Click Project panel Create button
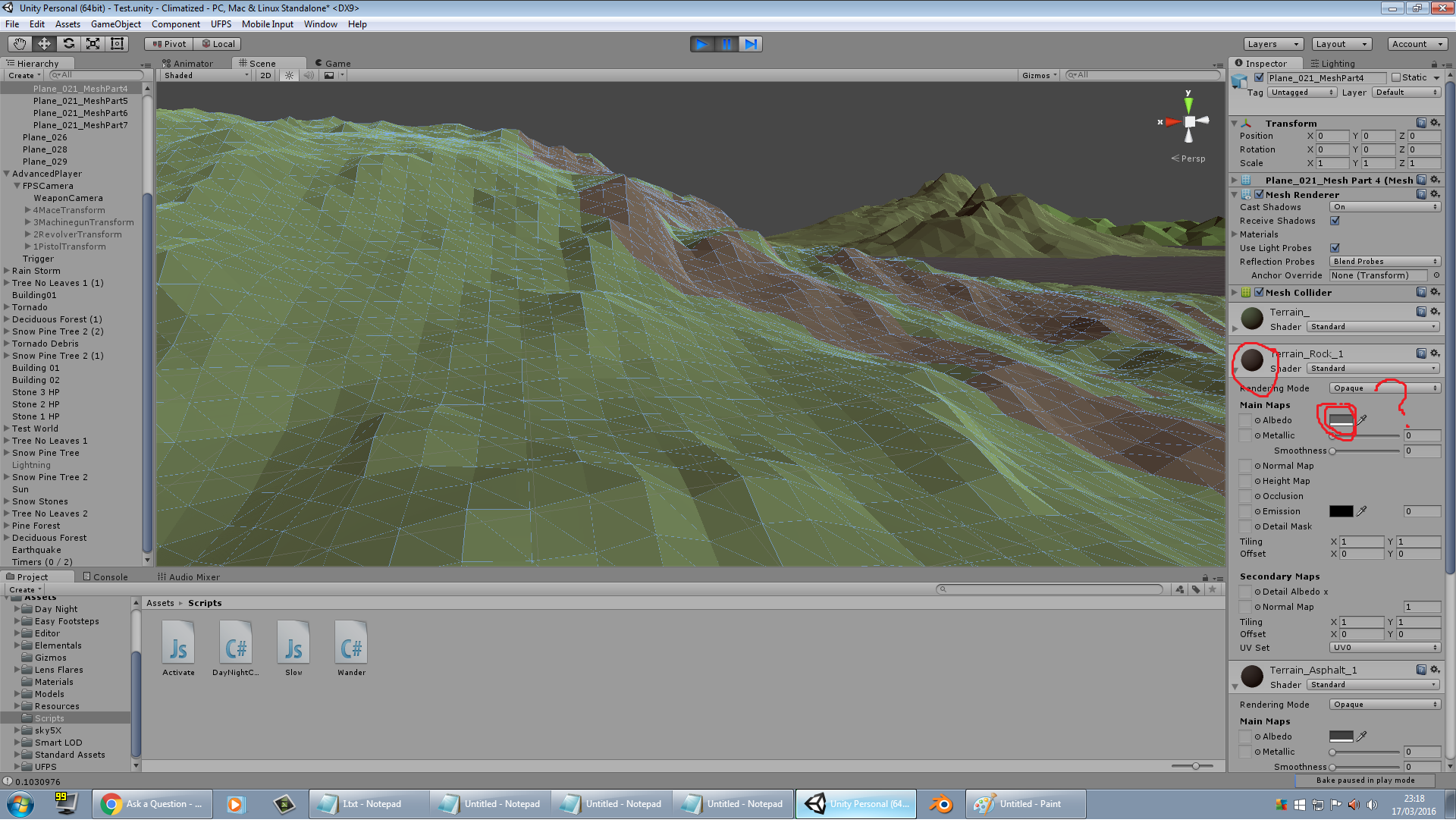 [24, 590]
